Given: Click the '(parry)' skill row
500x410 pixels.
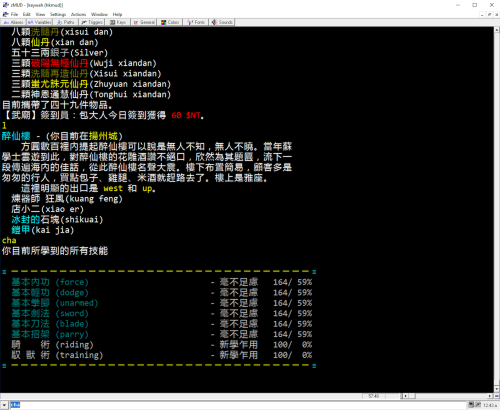Looking at the screenshot, I should pyautogui.click(x=162, y=334).
